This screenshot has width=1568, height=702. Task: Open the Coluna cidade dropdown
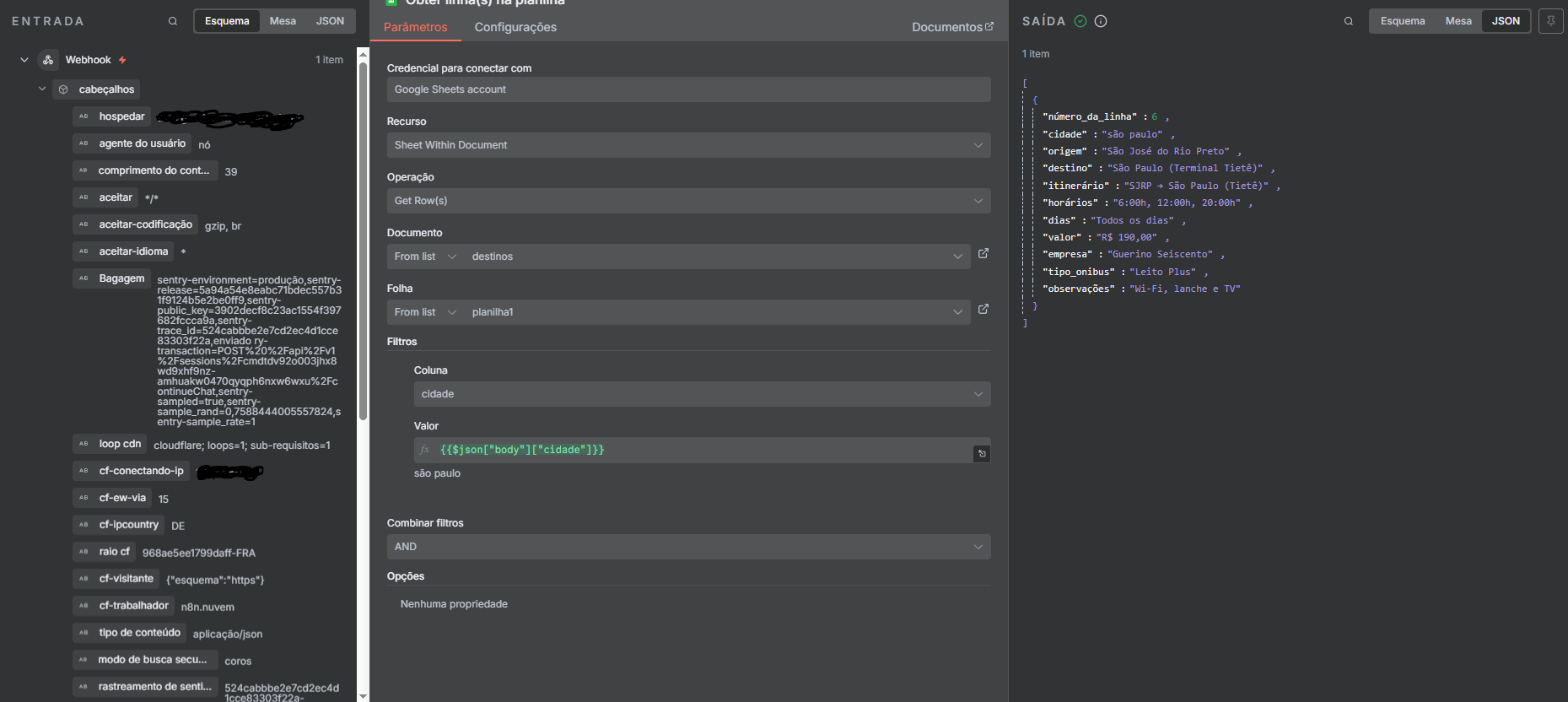(x=702, y=394)
